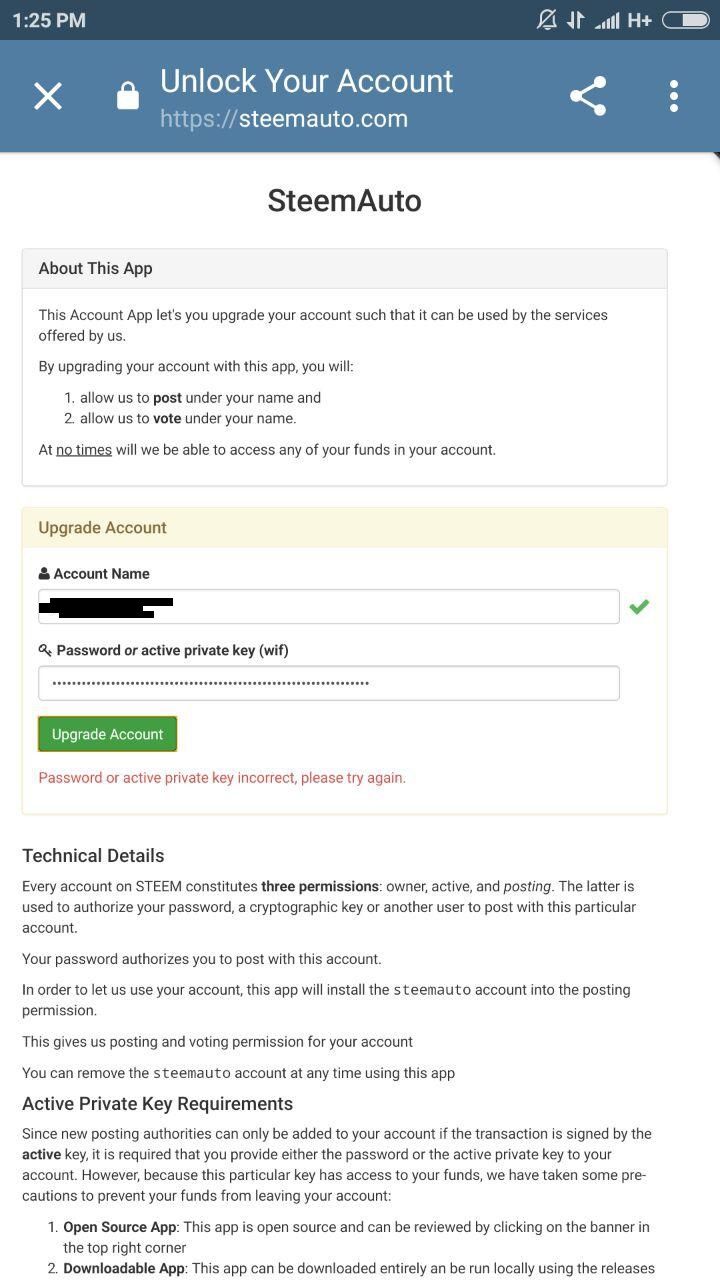Tap the Unlock Your Account page title
This screenshot has height=1280, width=720.
tap(306, 81)
